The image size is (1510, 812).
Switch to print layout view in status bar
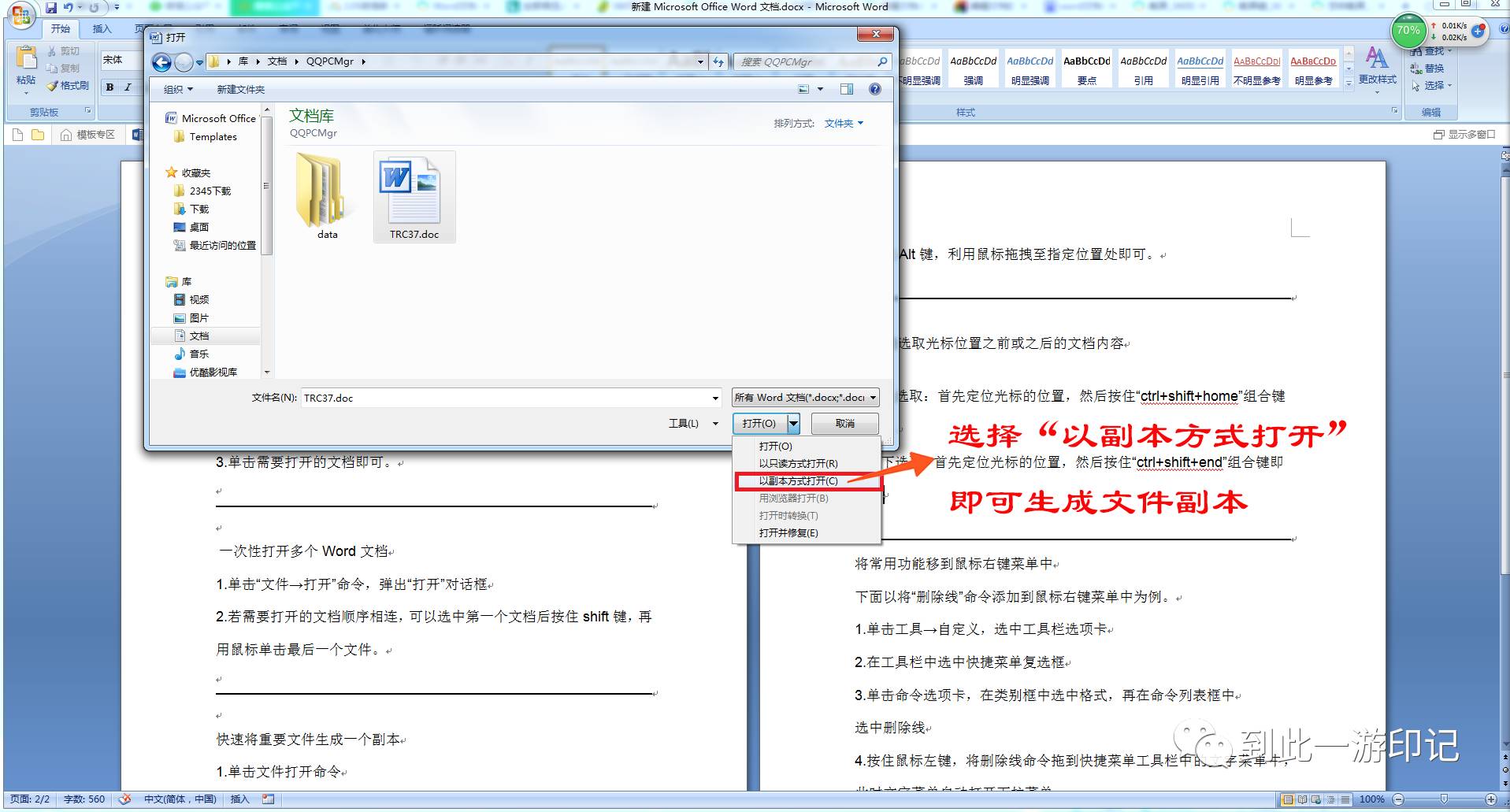point(1288,799)
